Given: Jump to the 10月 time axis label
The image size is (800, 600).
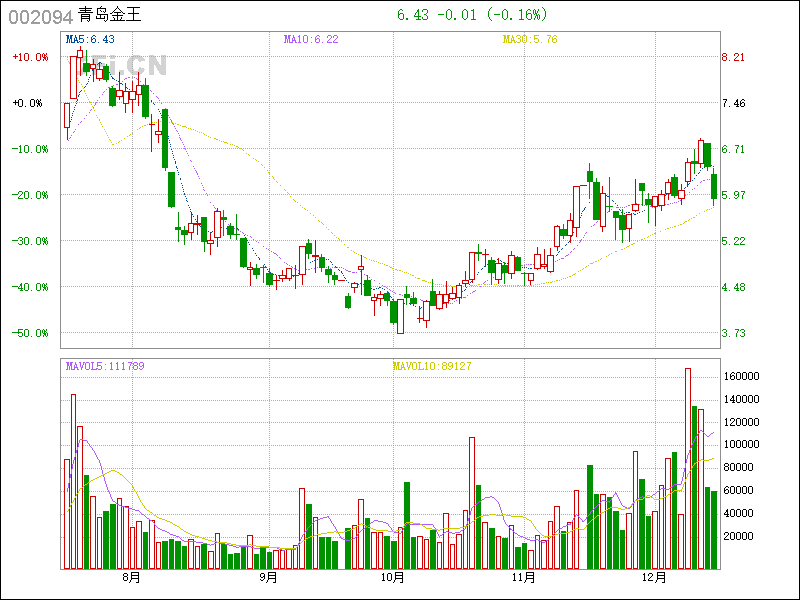Looking at the screenshot, I should 393,578.
